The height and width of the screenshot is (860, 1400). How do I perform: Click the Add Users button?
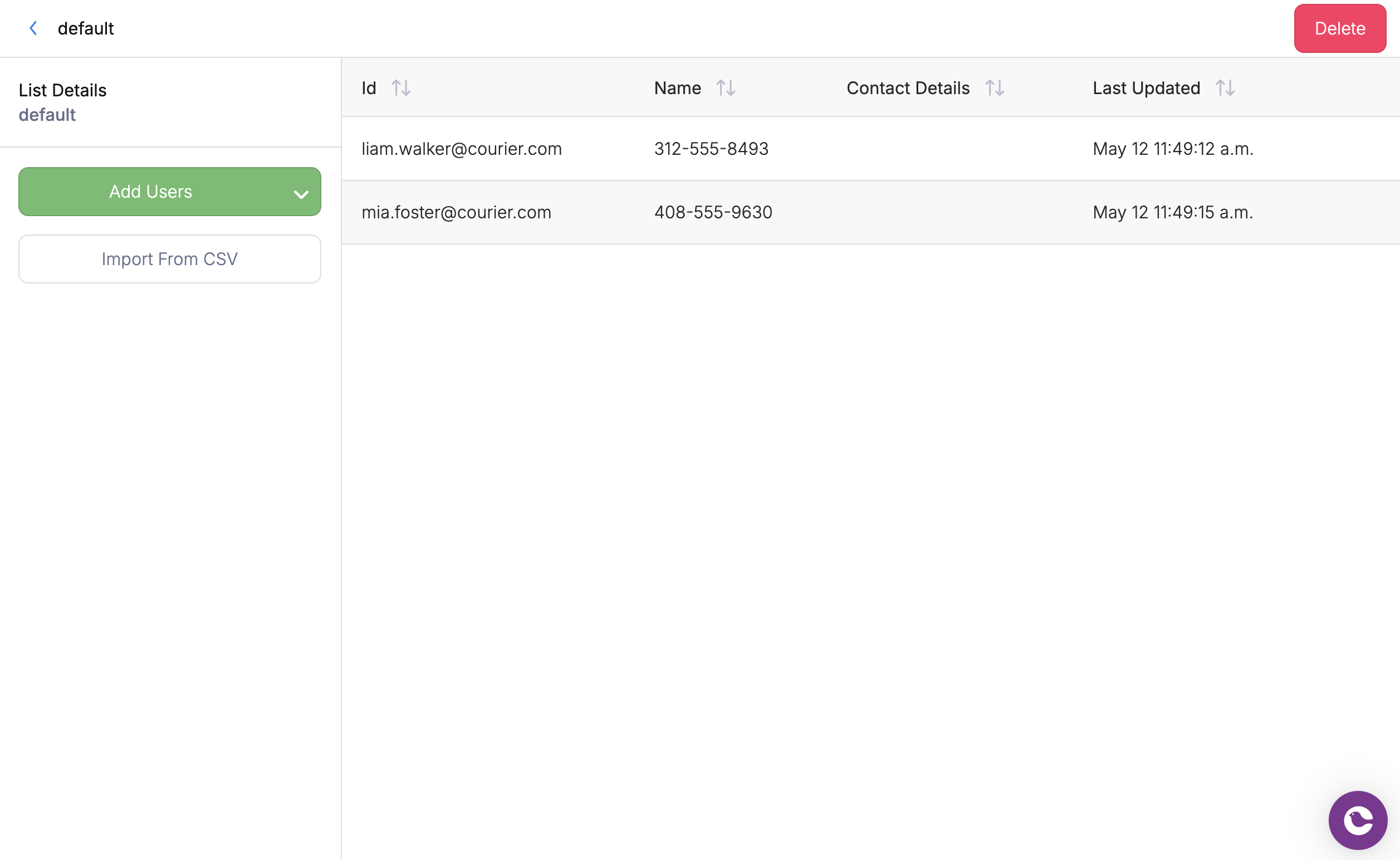click(x=151, y=192)
